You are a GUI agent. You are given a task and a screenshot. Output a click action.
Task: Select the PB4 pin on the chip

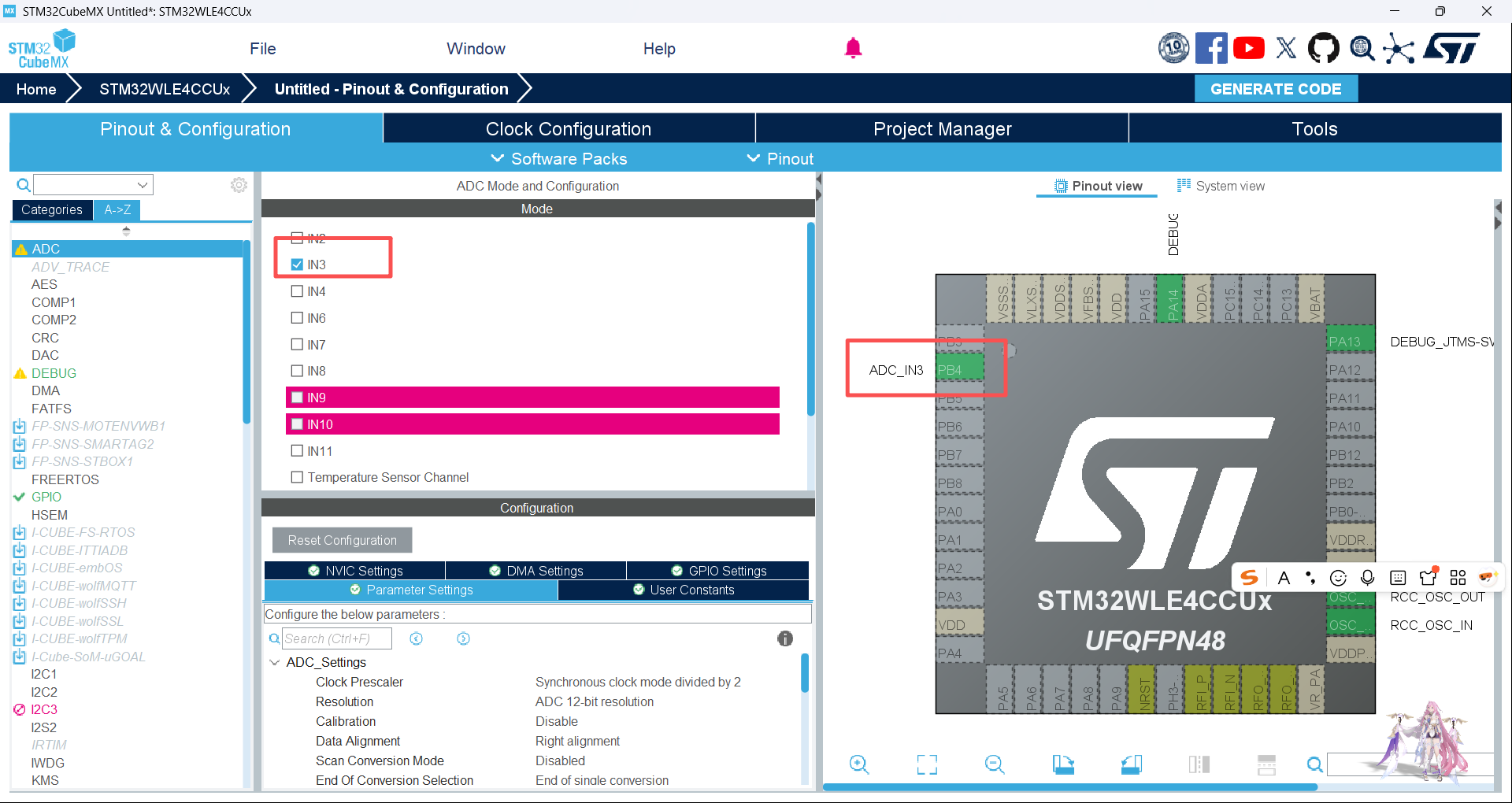(959, 370)
